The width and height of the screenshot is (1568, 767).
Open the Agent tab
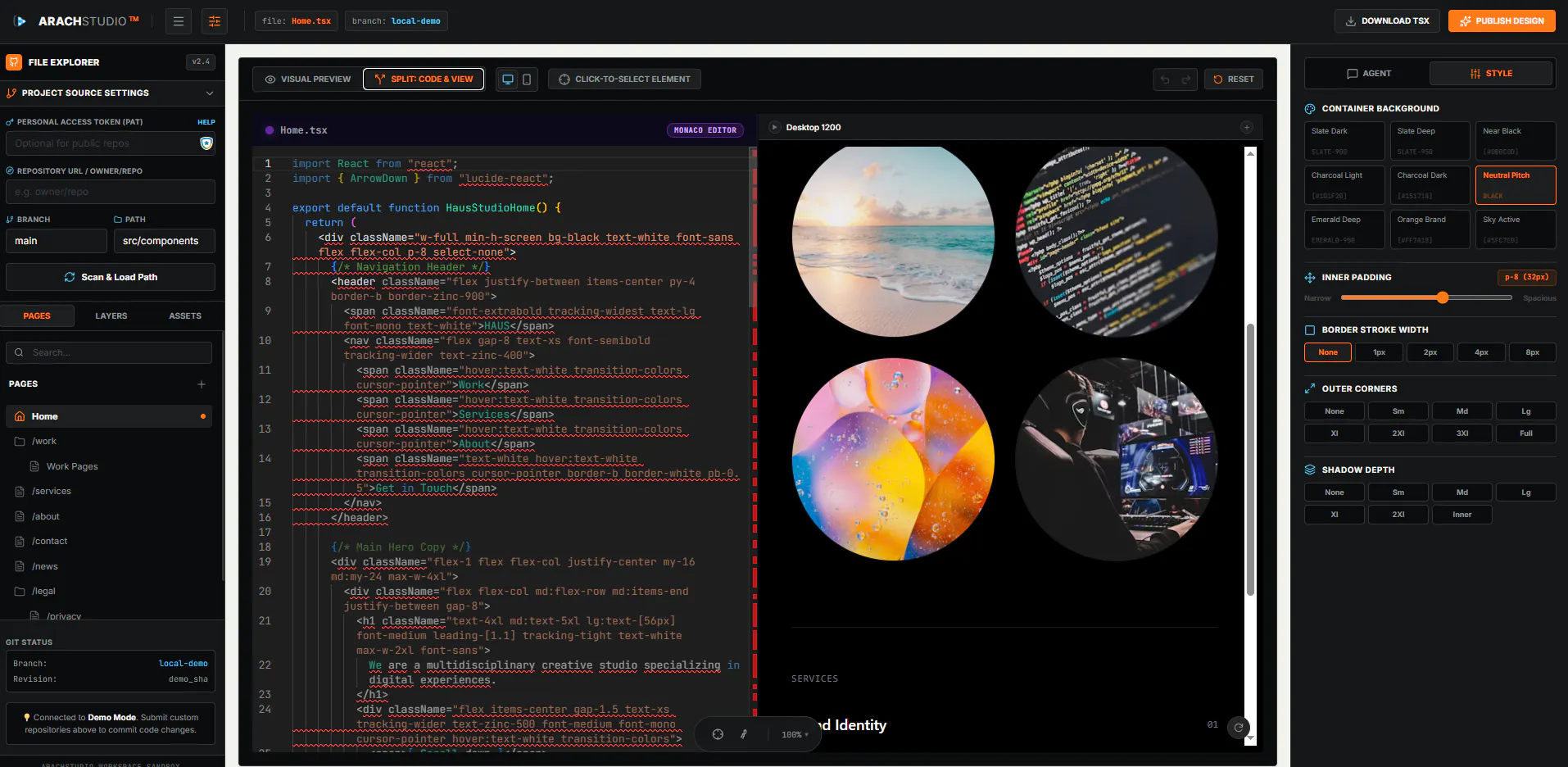[x=1368, y=73]
